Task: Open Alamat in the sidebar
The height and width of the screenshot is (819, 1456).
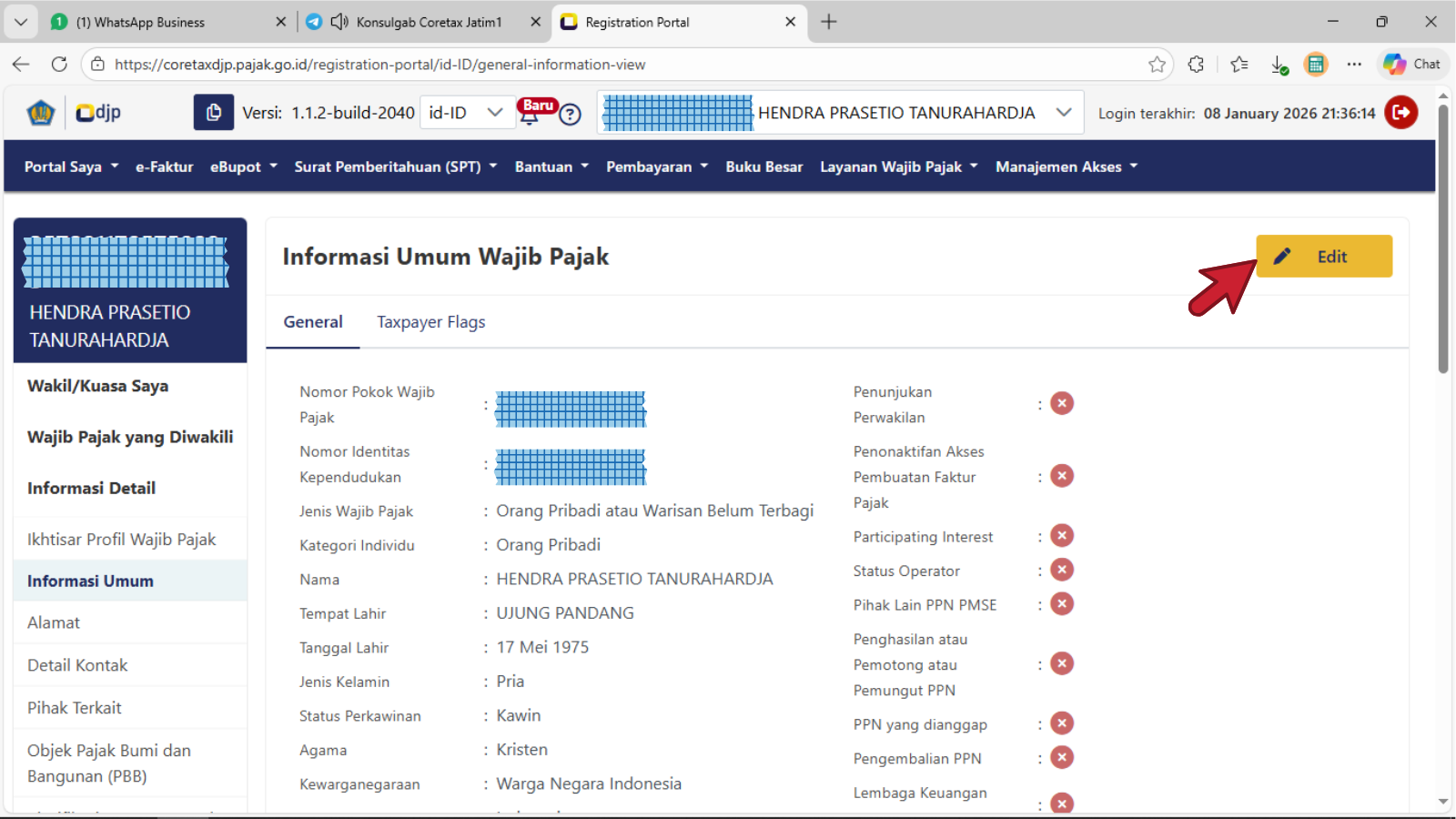Action: click(x=54, y=622)
